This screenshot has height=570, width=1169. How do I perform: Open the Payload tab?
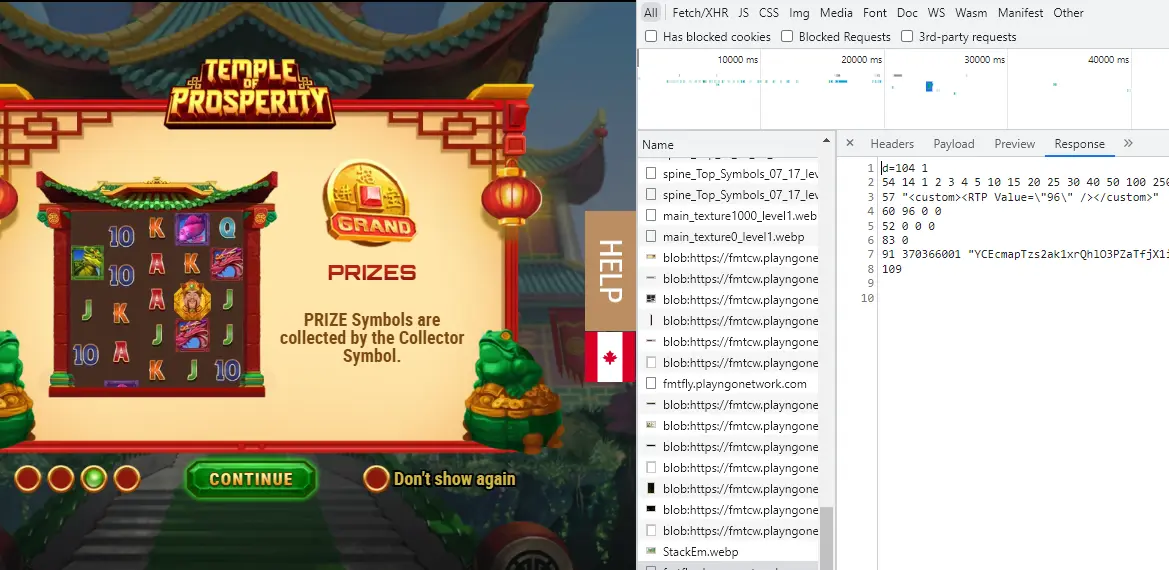point(954,144)
